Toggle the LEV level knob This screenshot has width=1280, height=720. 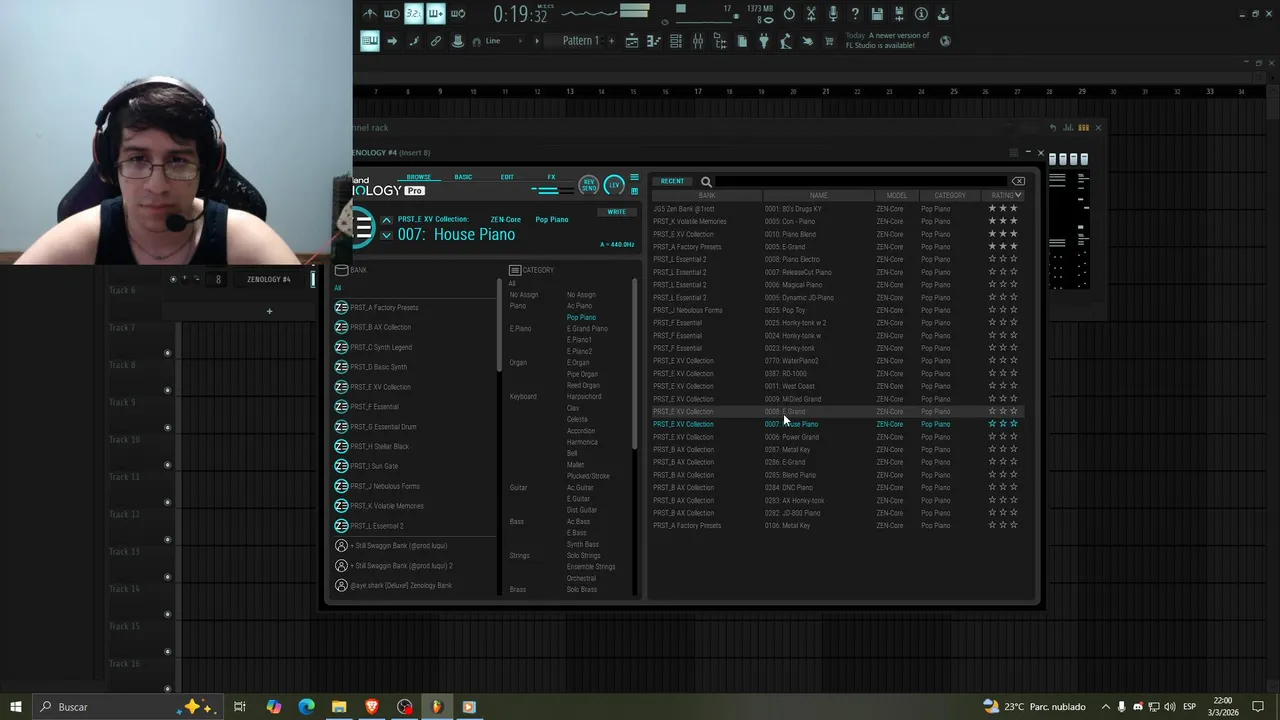(614, 185)
